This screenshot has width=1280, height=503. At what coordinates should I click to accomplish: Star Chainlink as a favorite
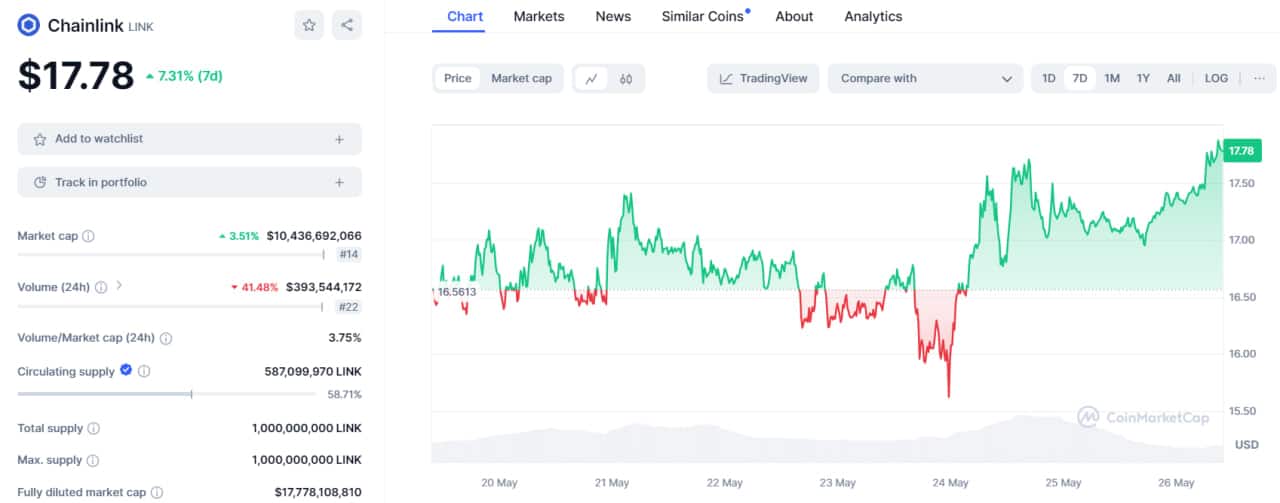click(x=309, y=25)
